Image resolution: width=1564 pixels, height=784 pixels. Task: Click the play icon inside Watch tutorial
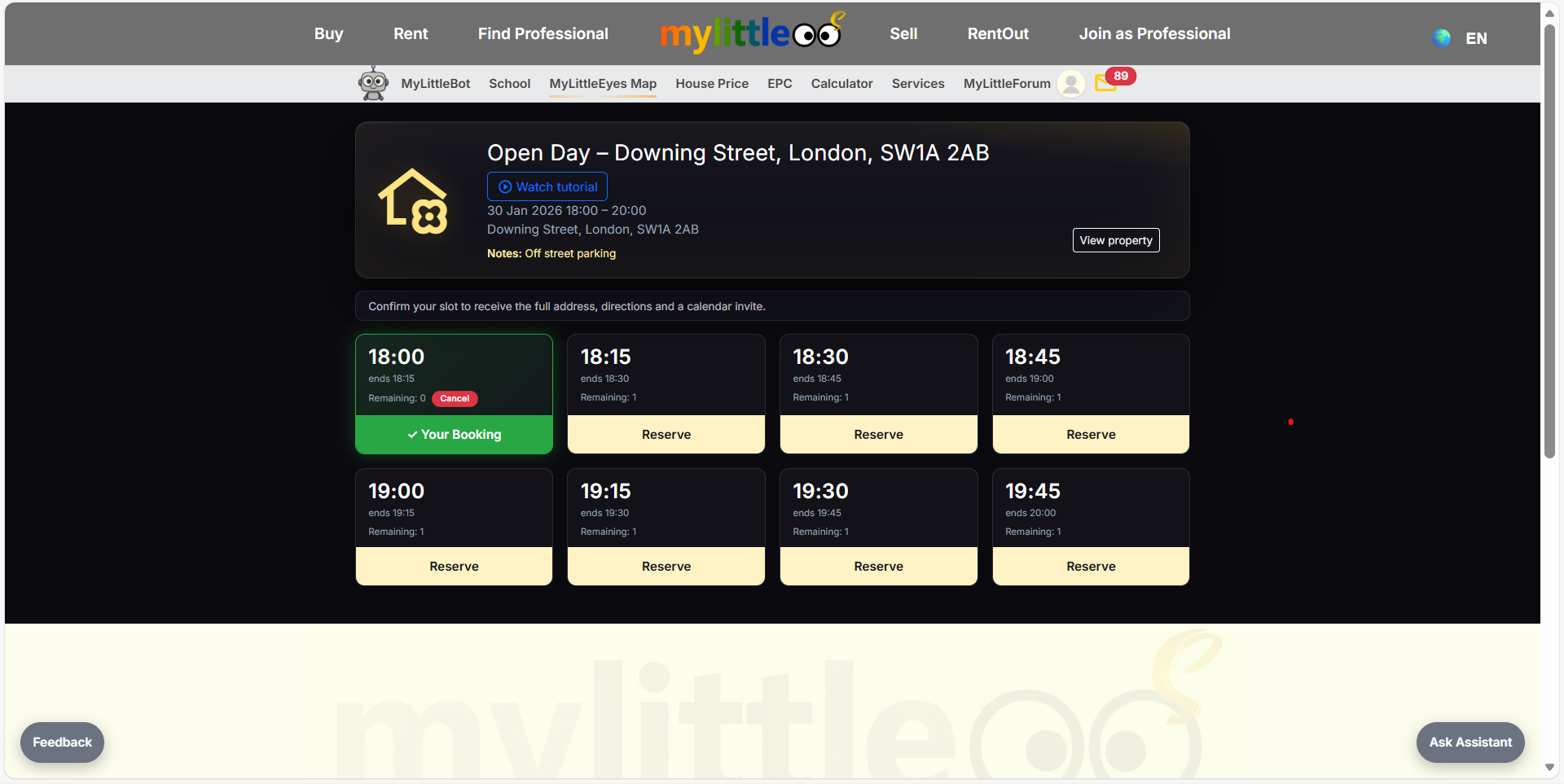(x=503, y=186)
